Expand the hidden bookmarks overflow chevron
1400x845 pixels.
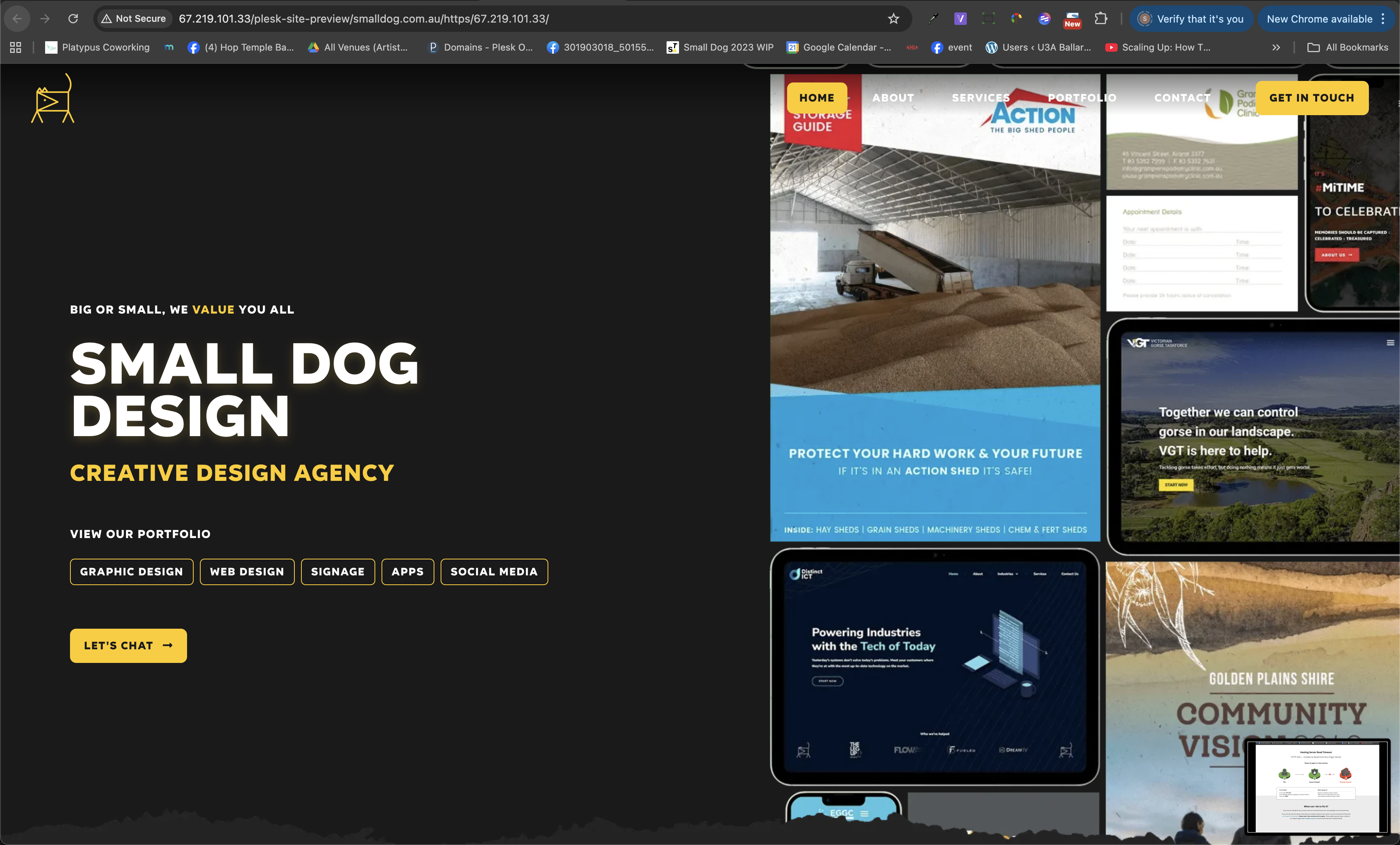coord(1276,48)
